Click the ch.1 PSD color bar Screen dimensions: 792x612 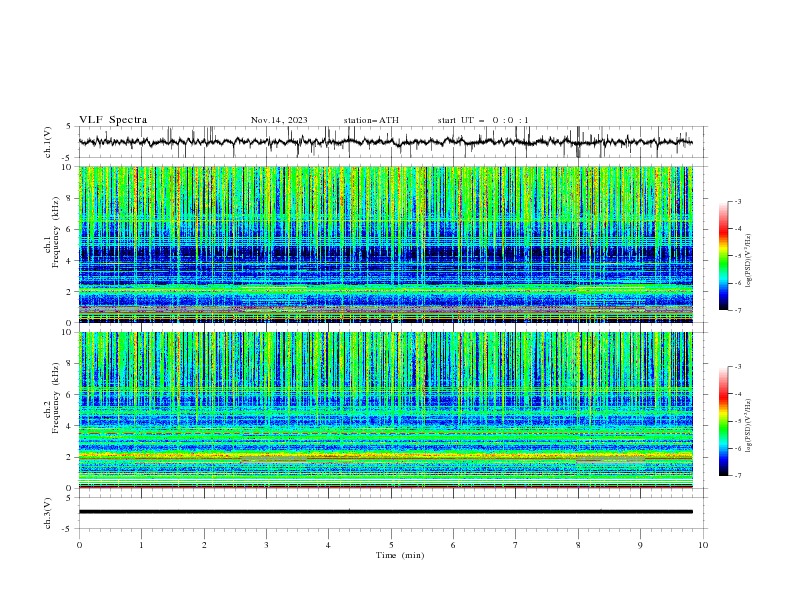[x=723, y=256]
